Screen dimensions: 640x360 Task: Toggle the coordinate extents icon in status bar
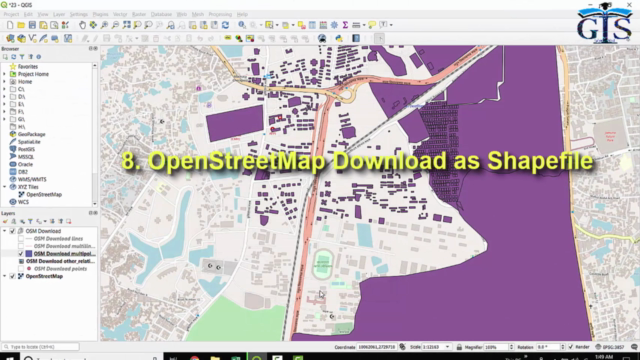[402, 347]
